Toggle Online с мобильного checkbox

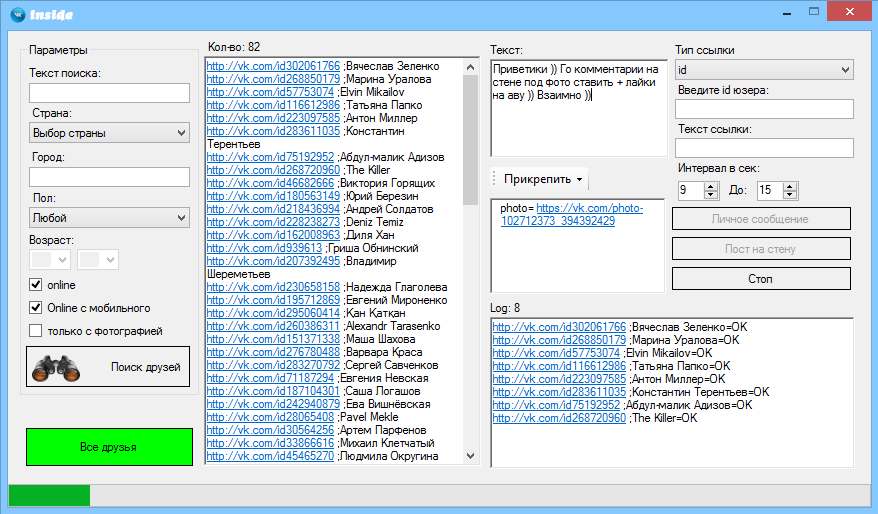(35, 307)
